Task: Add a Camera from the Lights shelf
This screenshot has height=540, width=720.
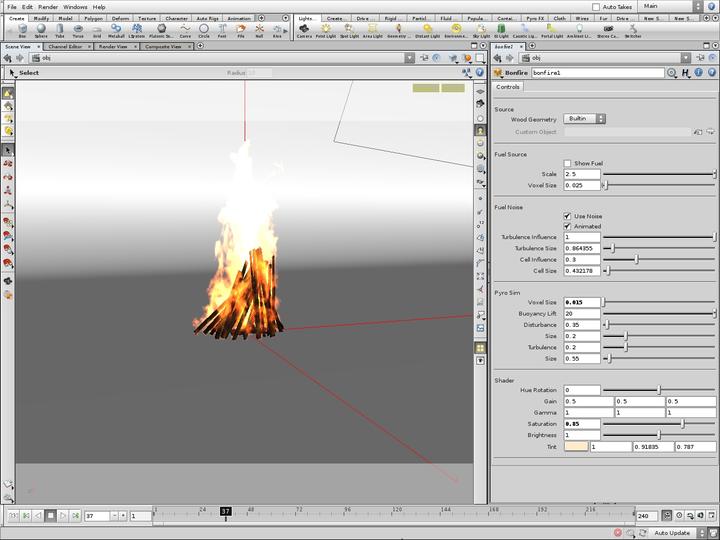Action: pyautogui.click(x=304, y=30)
